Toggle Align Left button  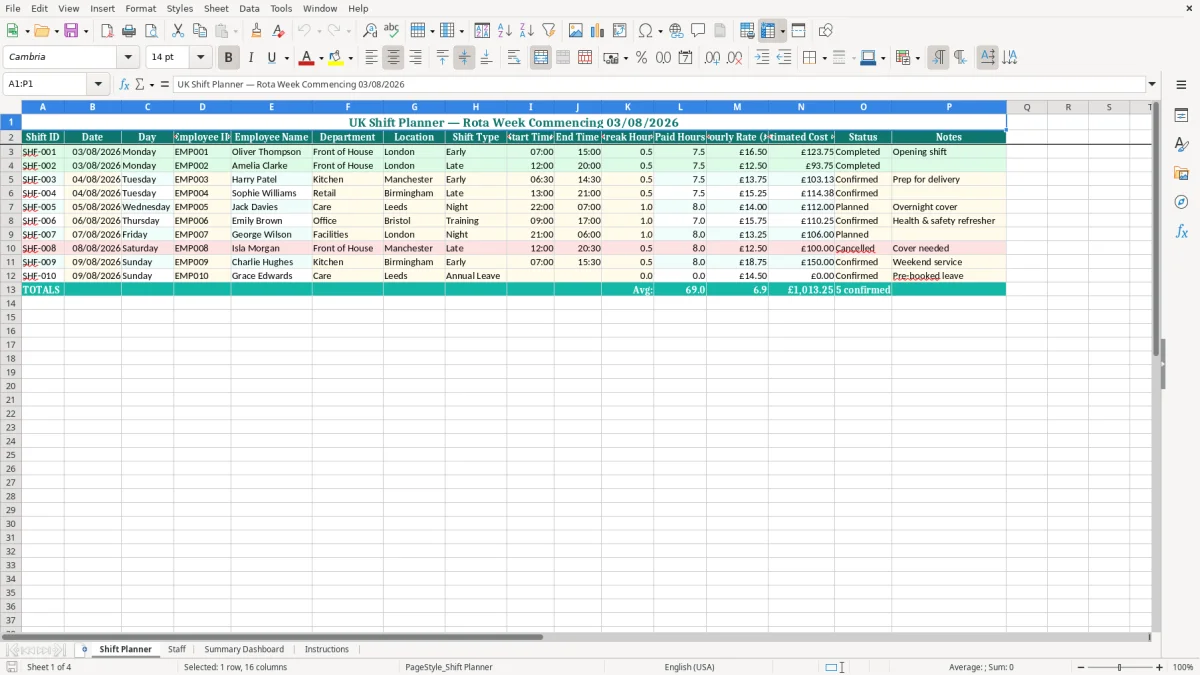coord(372,58)
